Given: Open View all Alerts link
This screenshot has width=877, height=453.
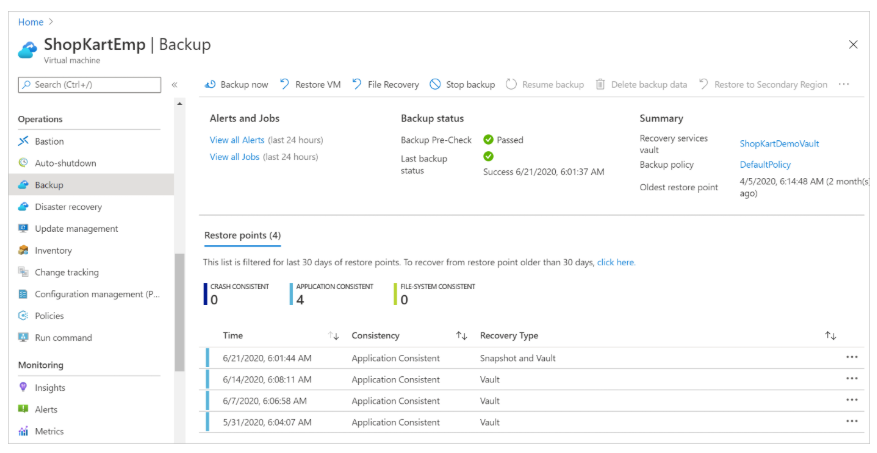Looking at the screenshot, I should click(x=237, y=140).
